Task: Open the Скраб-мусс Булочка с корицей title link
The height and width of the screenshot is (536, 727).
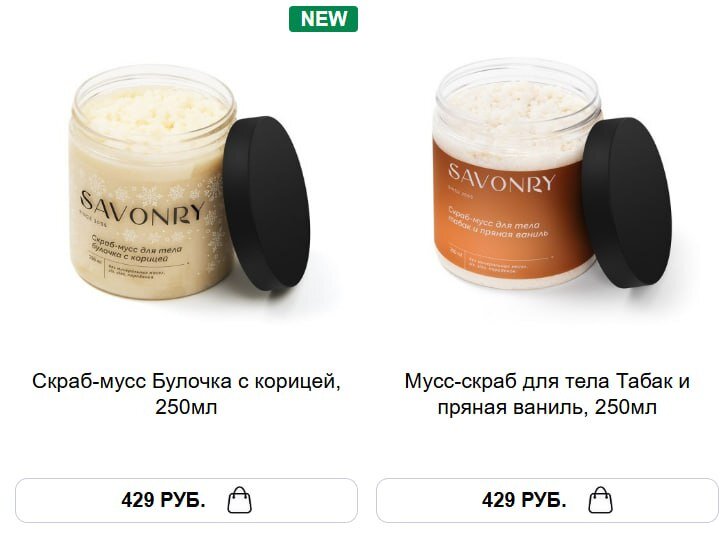Action: [186, 394]
